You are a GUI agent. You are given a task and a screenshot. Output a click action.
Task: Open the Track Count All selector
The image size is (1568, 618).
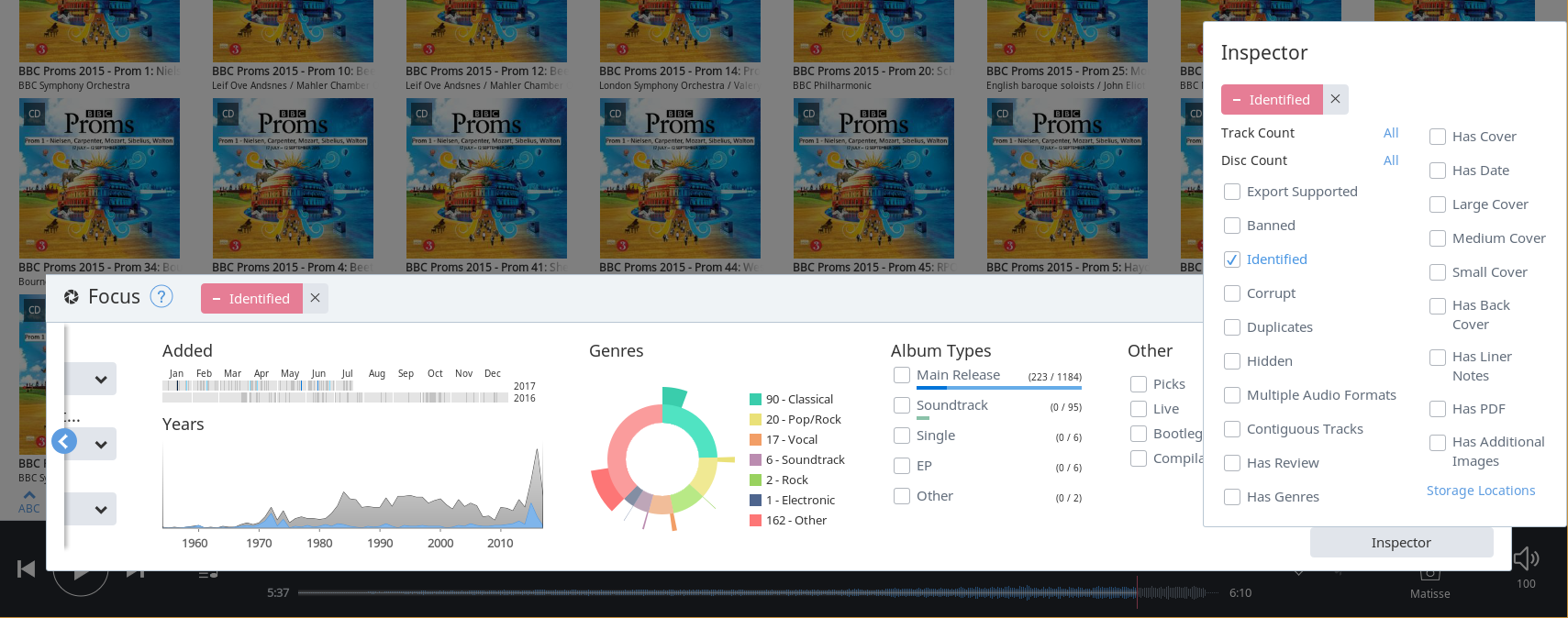[x=1390, y=133]
